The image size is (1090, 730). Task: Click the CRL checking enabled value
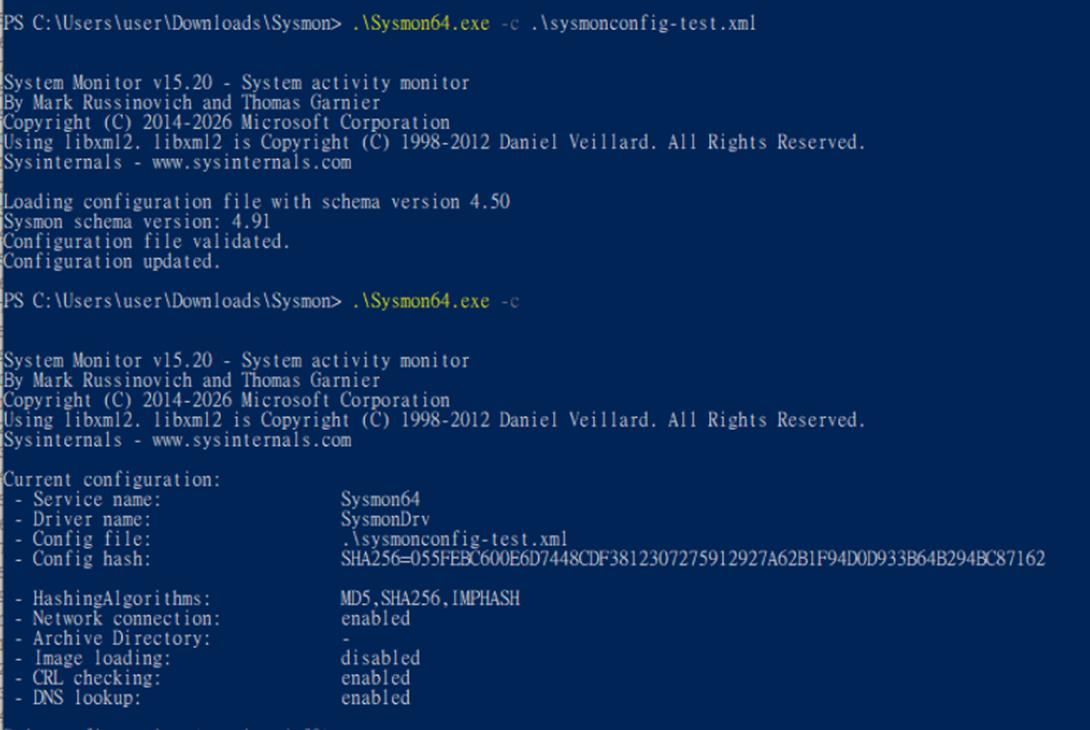click(375, 678)
